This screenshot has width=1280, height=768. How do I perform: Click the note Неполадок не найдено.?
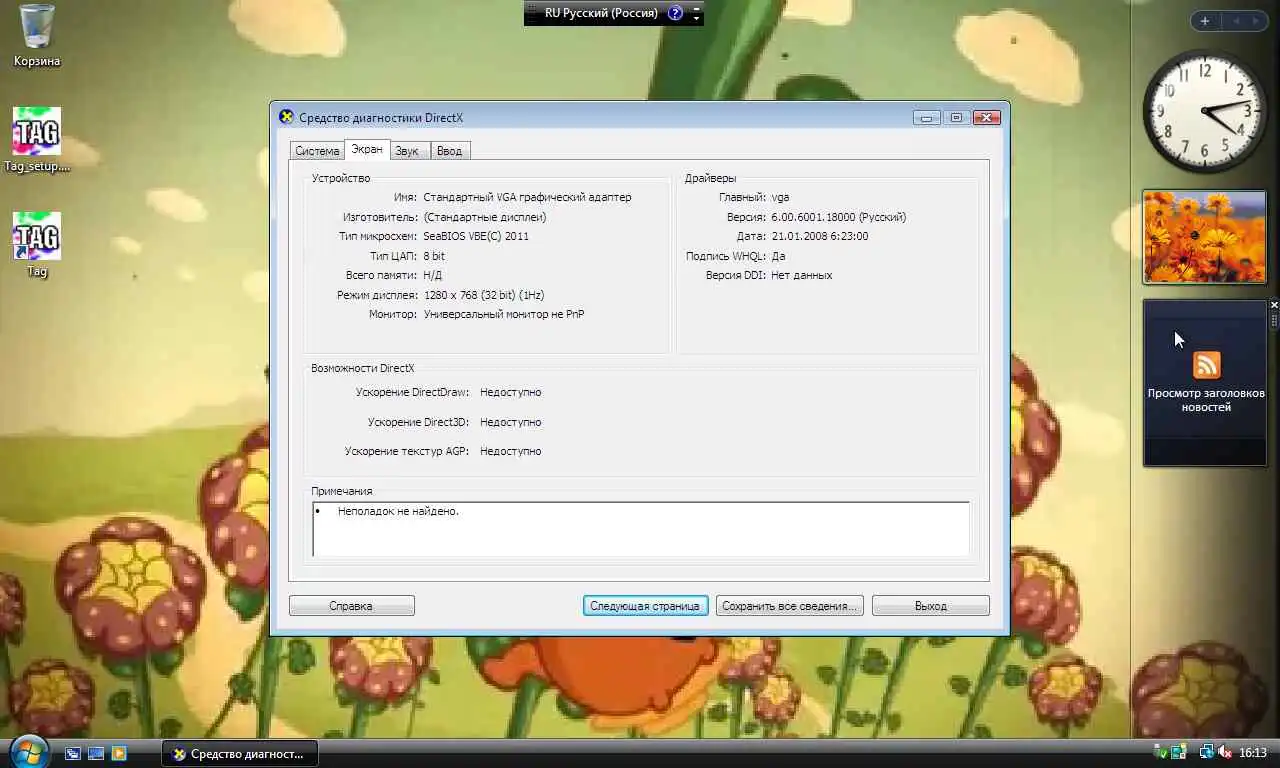click(x=398, y=512)
